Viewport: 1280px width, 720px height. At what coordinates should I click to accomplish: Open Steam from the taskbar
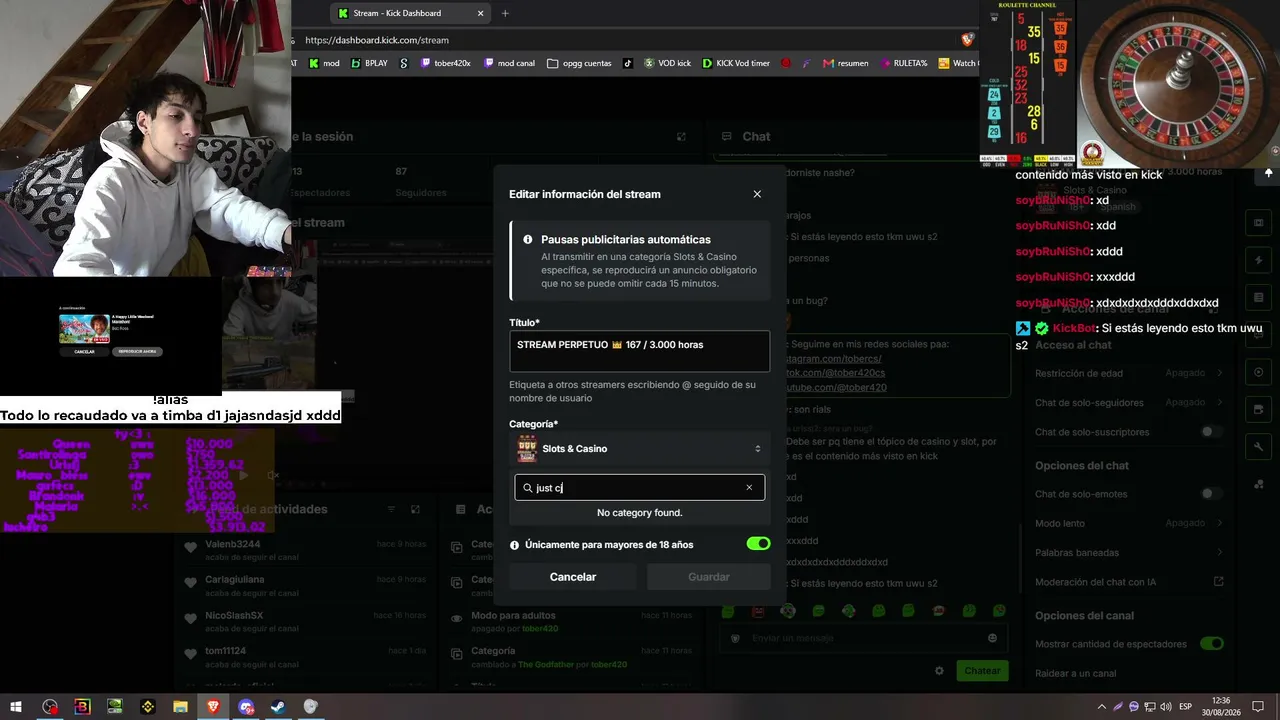pos(278,707)
